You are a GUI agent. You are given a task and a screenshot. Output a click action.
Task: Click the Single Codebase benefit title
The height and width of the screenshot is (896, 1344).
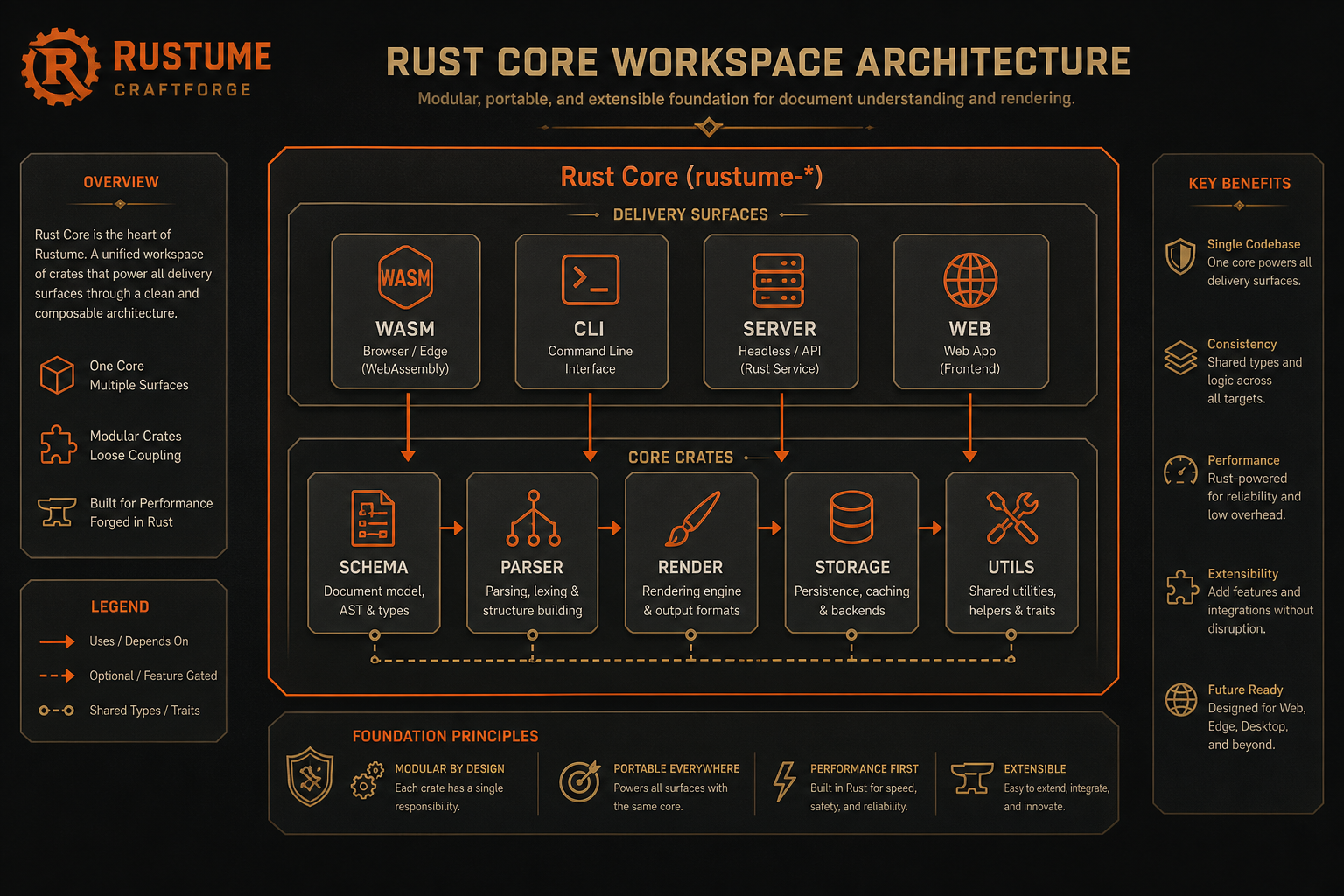tap(1254, 244)
